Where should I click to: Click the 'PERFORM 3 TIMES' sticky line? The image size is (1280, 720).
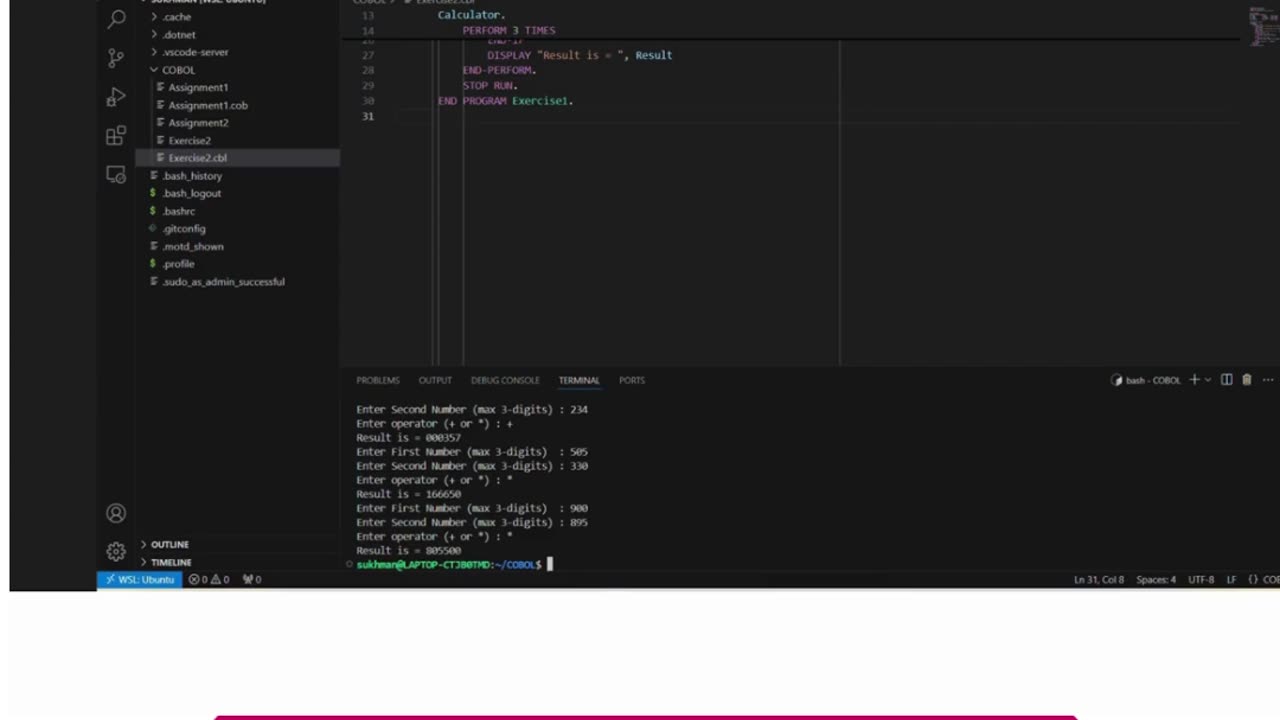[x=508, y=31]
